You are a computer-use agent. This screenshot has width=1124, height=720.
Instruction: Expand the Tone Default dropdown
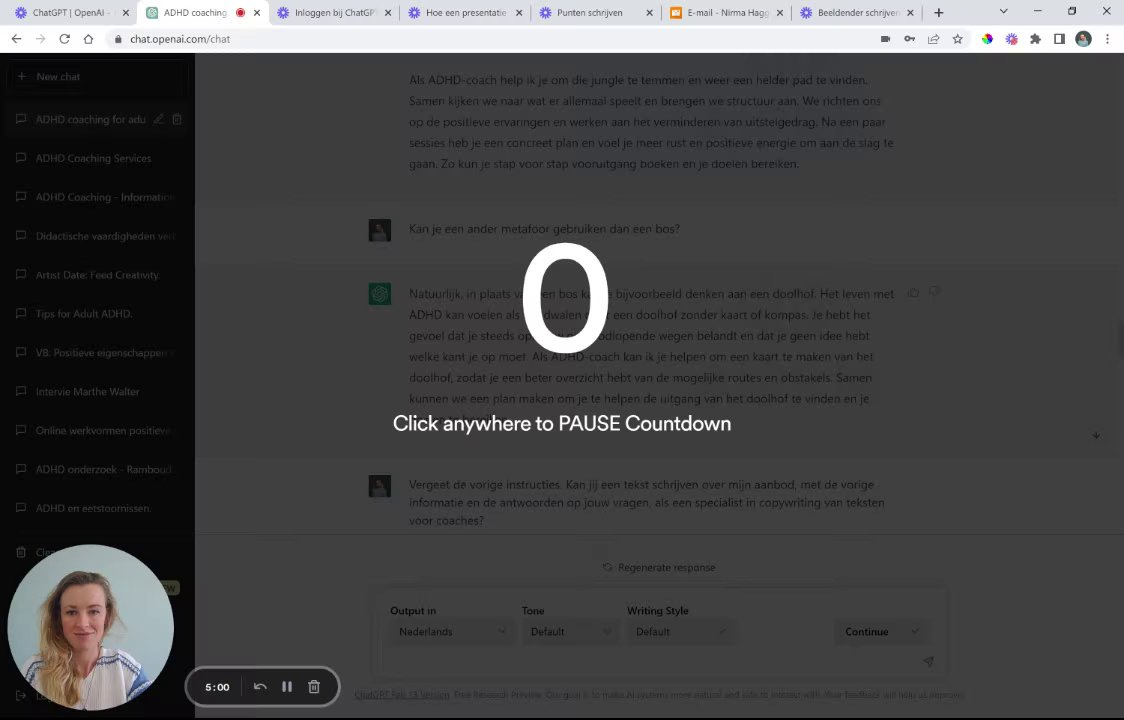click(570, 632)
